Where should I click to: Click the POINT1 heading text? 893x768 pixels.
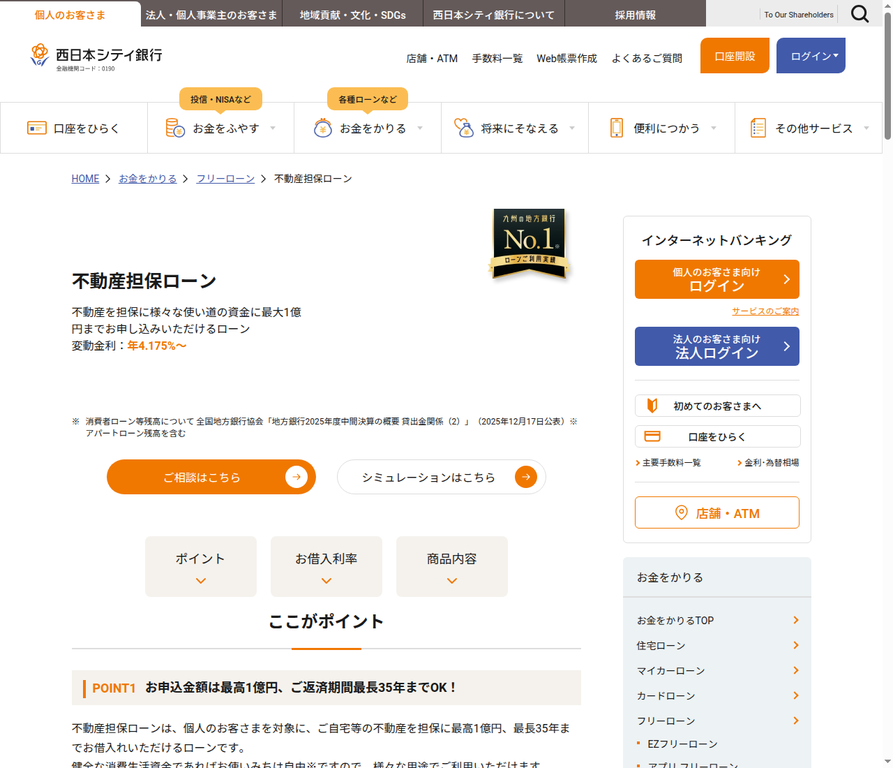click(114, 688)
